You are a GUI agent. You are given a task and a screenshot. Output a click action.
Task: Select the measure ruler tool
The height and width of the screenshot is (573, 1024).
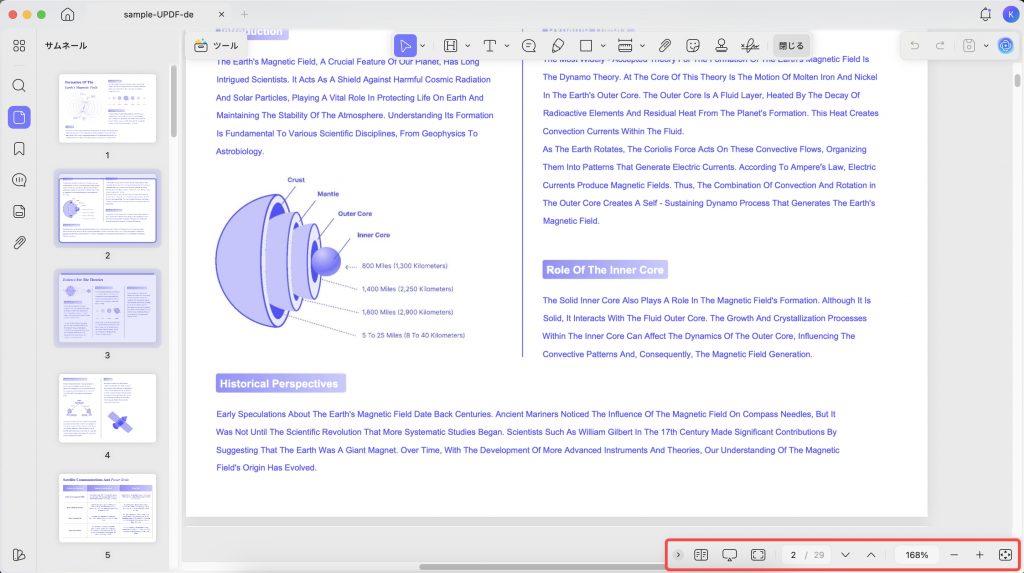click(x=625, y=46)
